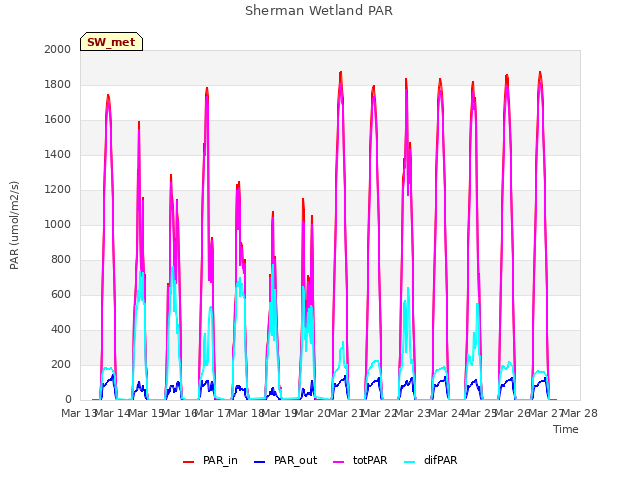Screen dimensions: 640x480
Task: Toggle the difPAR legend entry
Action: pyautogui.click(x=431, y=460)
